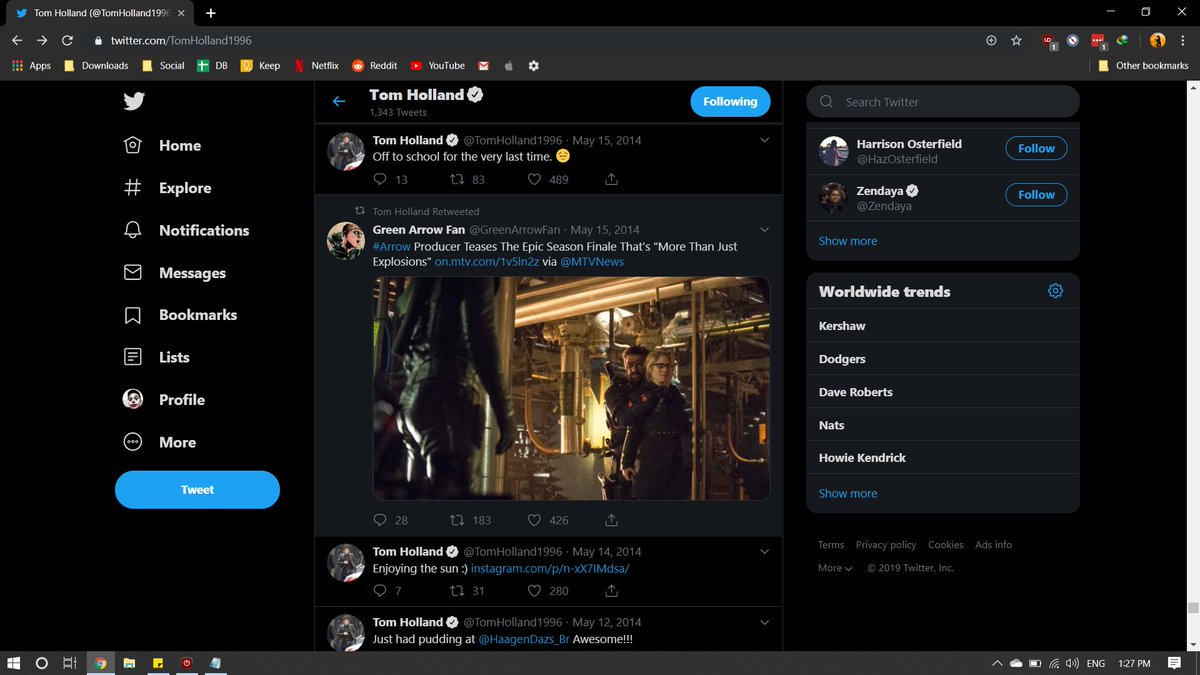Click the @HaagenDazs_Br mention
The width and height of the screenshot is (1200, 675).
point(523,639)
